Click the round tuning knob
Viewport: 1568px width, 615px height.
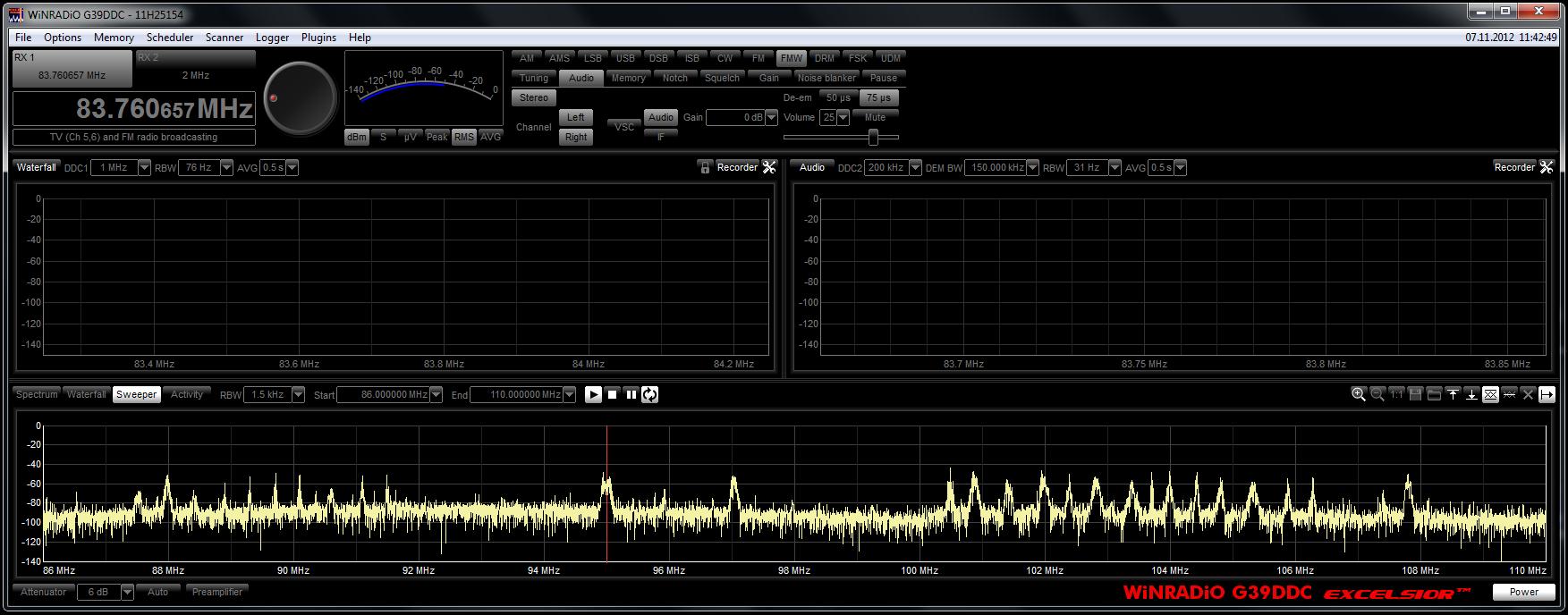click(300, 97)
